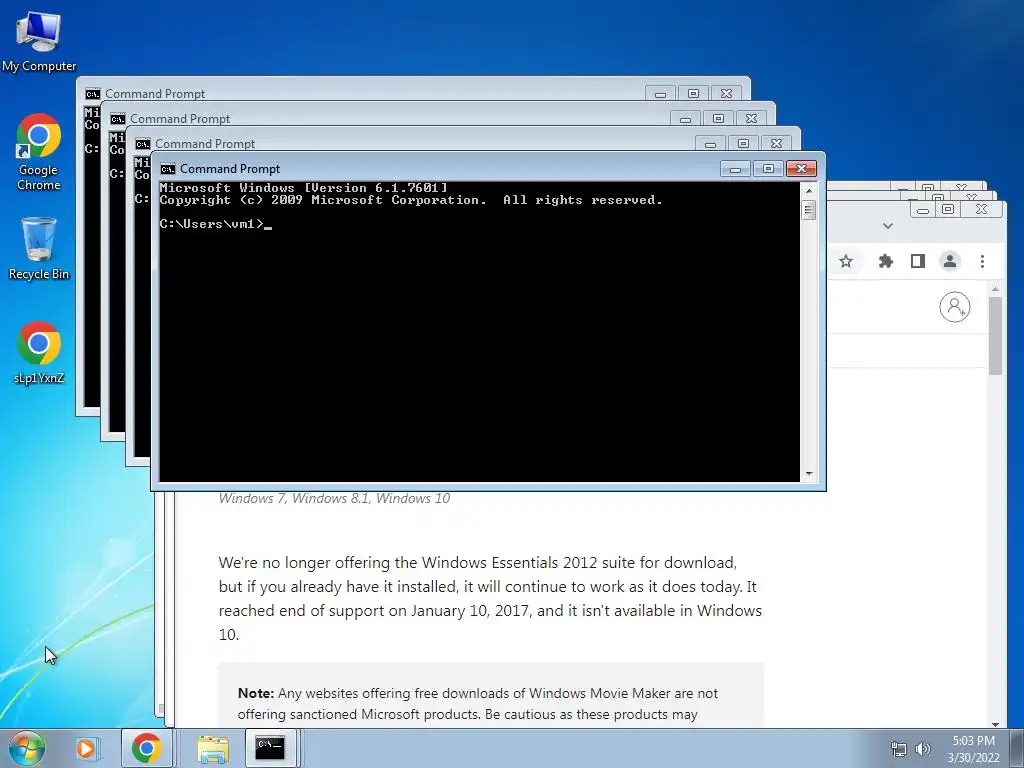The image size is (1024, 768).
Task: Click the front Command Prompt title bar text
Action: pos(230,169)
